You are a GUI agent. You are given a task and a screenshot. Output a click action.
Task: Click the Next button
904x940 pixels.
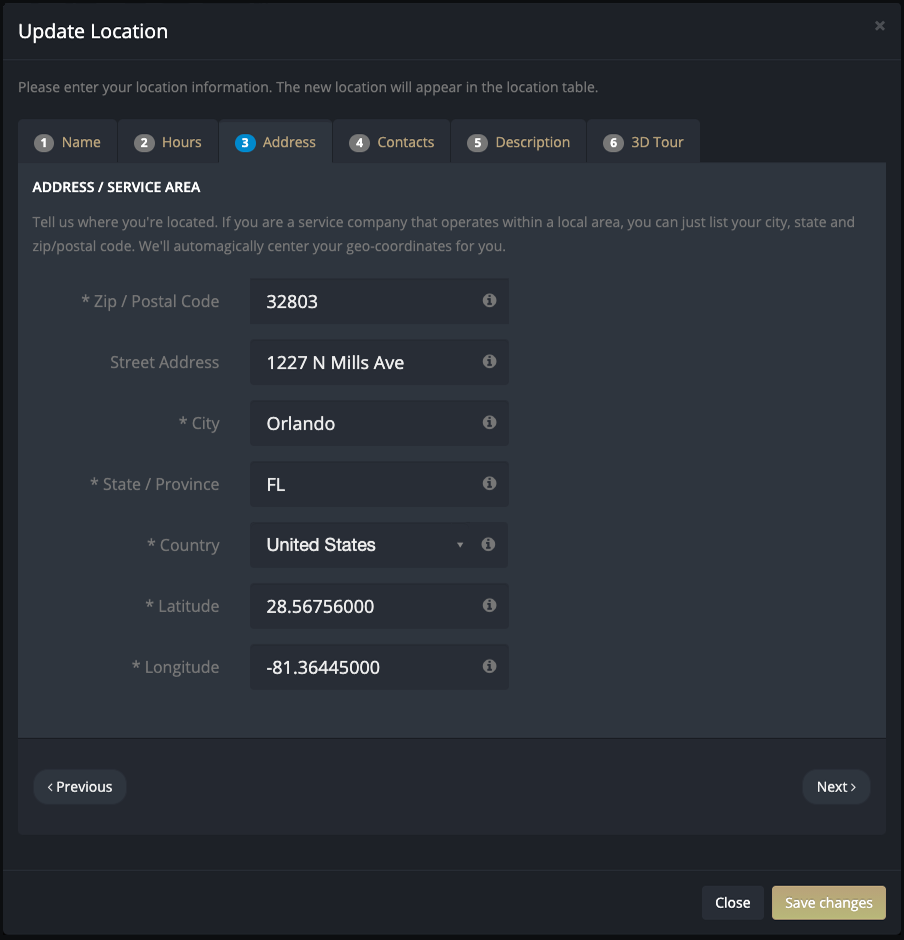(836, 787)
